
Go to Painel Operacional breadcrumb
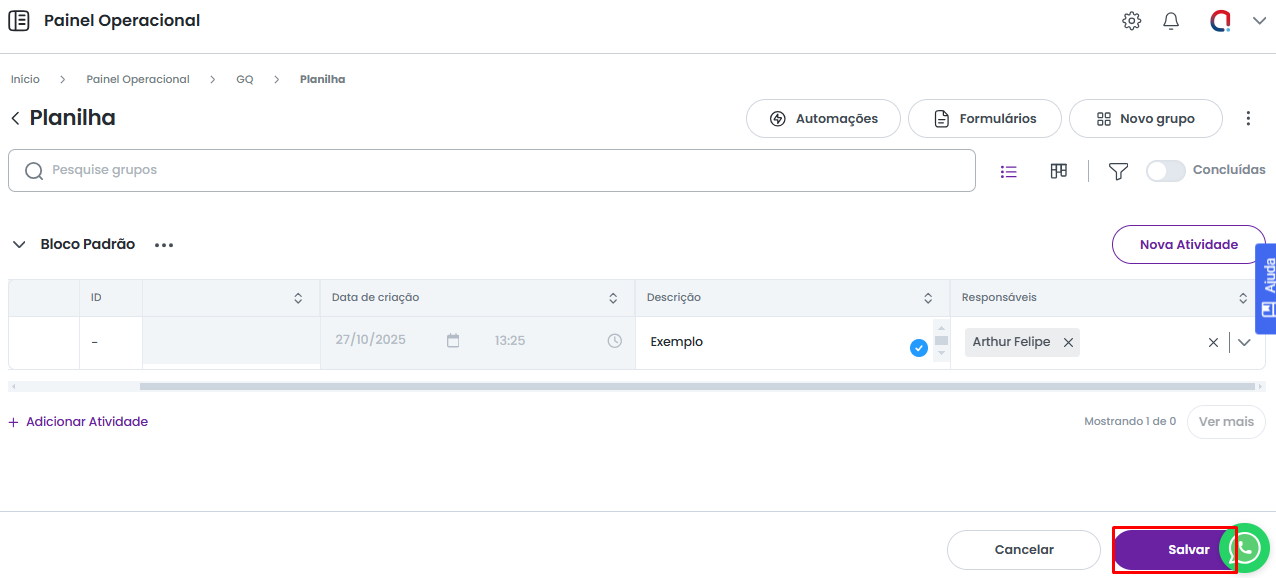coord(138,79)
